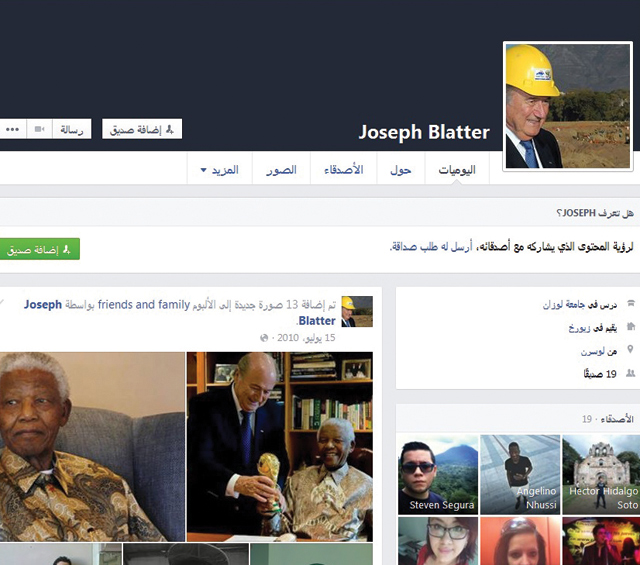Click the home icon beside Zurich
Screen dimensions: 640x565
(631, 326)
